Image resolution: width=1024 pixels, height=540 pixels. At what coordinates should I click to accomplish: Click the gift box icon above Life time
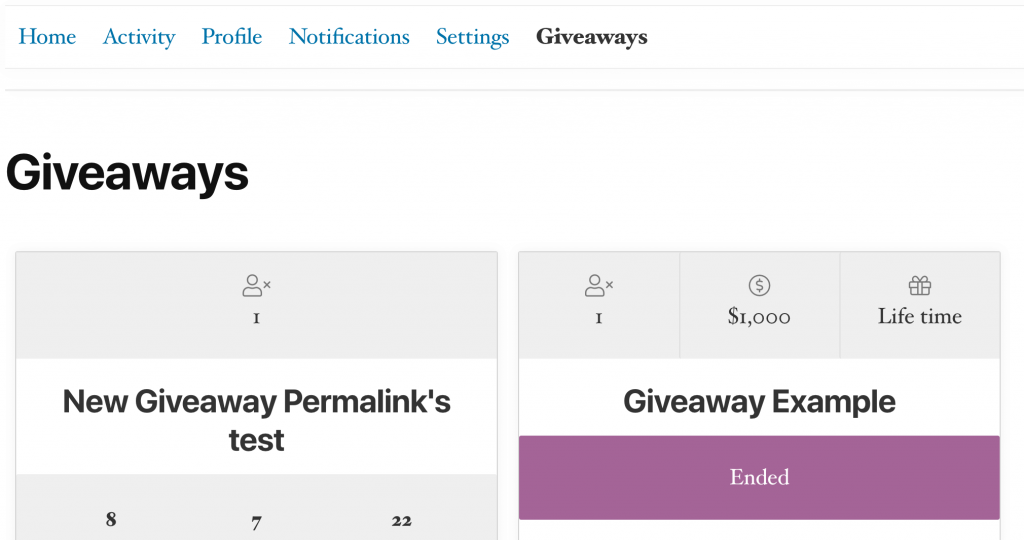[x=920, y=285]
